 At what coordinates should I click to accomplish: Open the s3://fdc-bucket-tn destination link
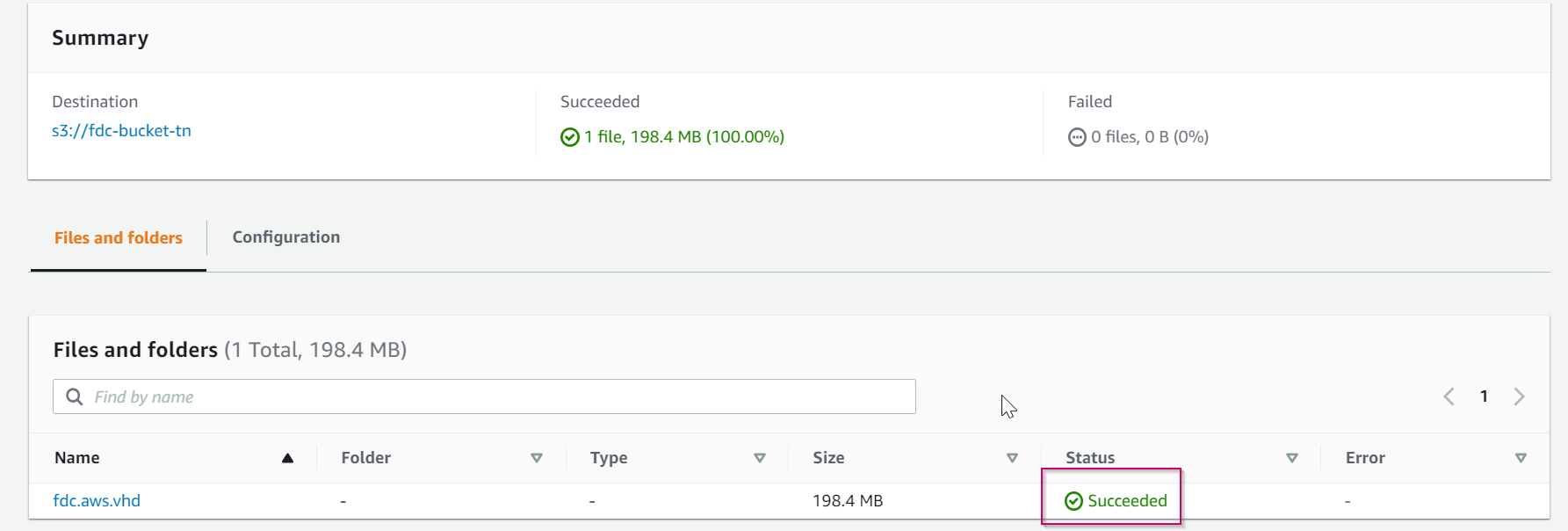[121, 131]
